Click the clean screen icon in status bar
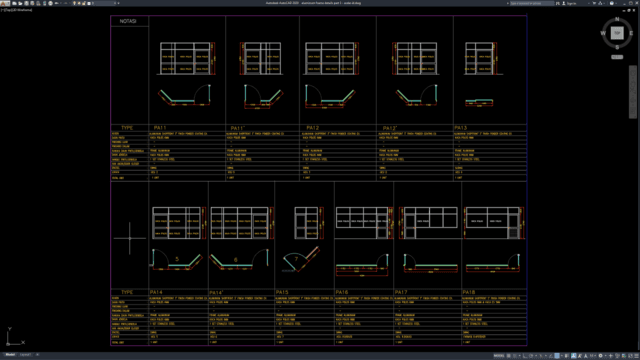The height and width of the screenshot is (360, 640). point(630,356)
